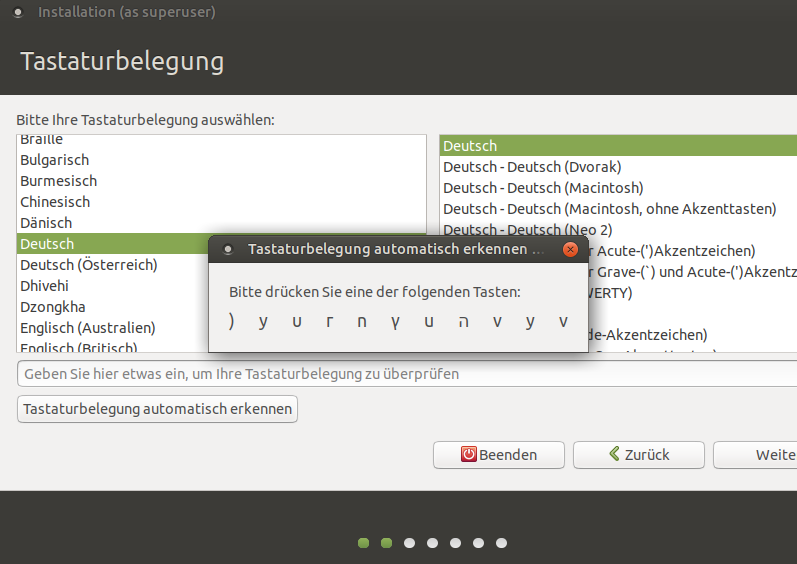
Task: Click the dialog's title bar menu icon
Action: (227, 249)
